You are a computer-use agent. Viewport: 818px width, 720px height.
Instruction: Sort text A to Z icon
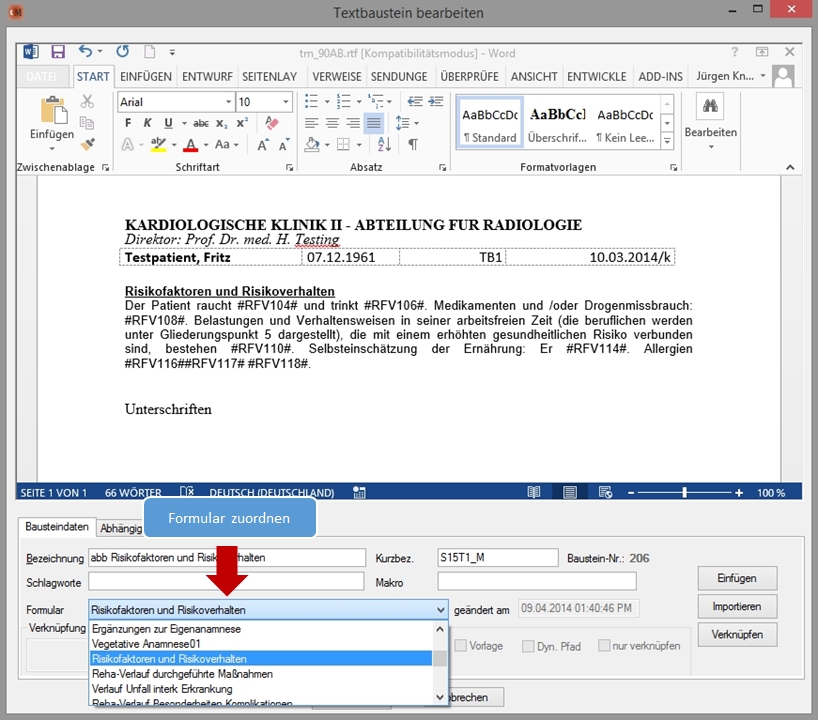click(384, 144)
